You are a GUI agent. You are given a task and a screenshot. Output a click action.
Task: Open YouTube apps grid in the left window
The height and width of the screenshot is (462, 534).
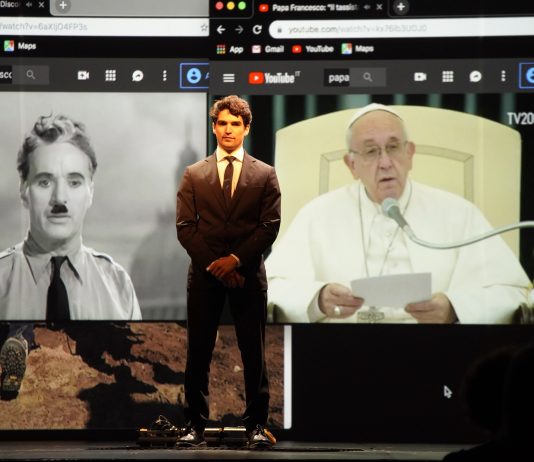tap(111, 75)
